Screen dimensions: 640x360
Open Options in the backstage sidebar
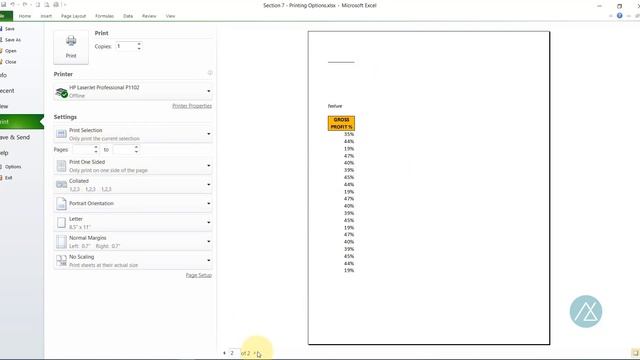point(11,167)
